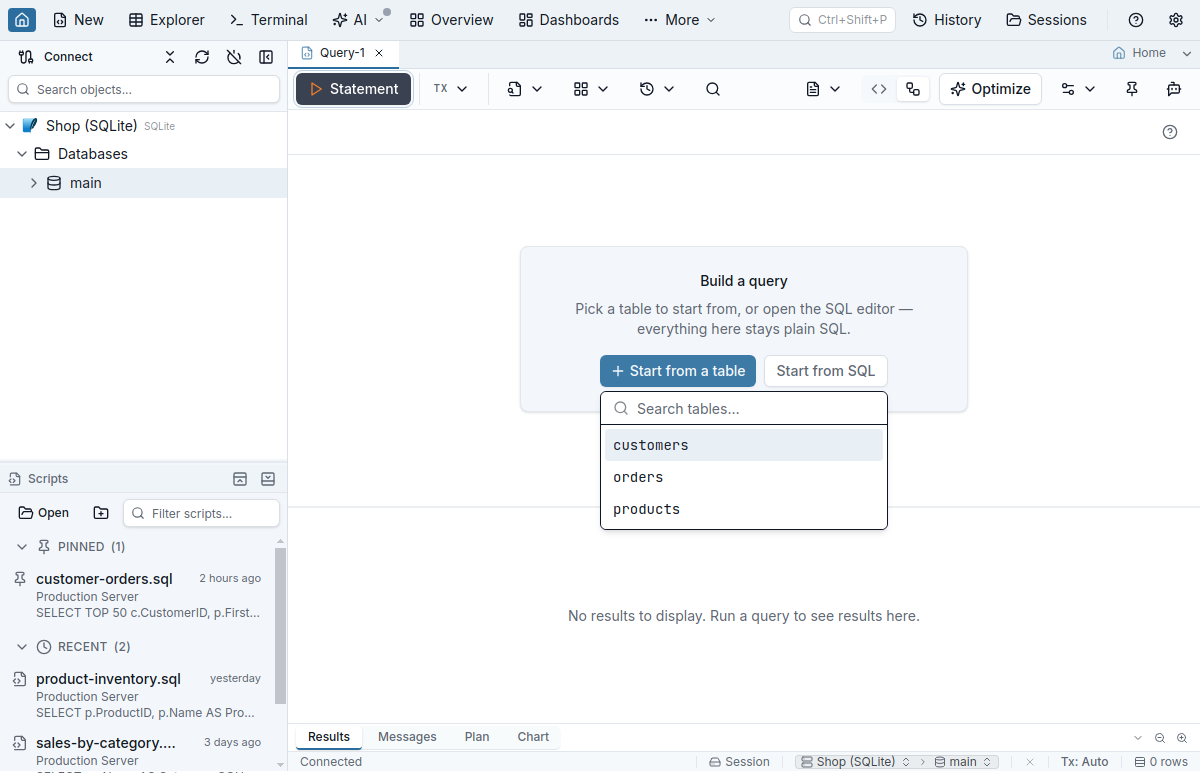
Task: Click the pin icon on customer-orders.sql
Action: (20, 579)
